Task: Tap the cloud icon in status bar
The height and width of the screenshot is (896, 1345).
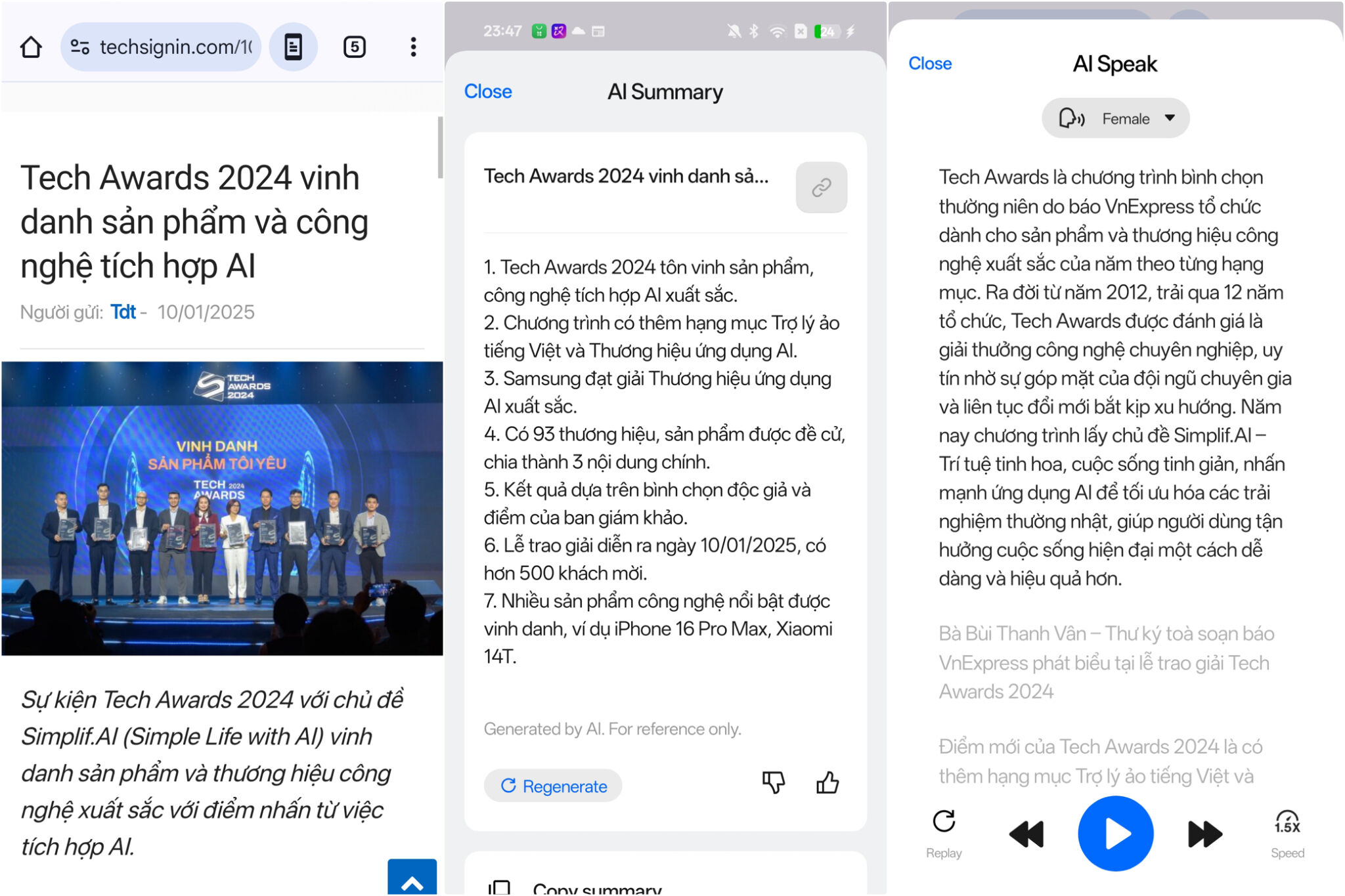Action: click(579, 31)
